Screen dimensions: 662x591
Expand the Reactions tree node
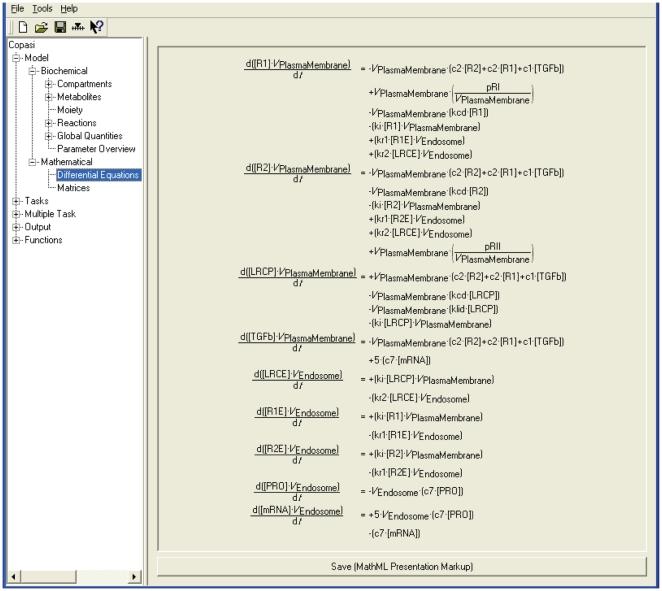(49, 123)
